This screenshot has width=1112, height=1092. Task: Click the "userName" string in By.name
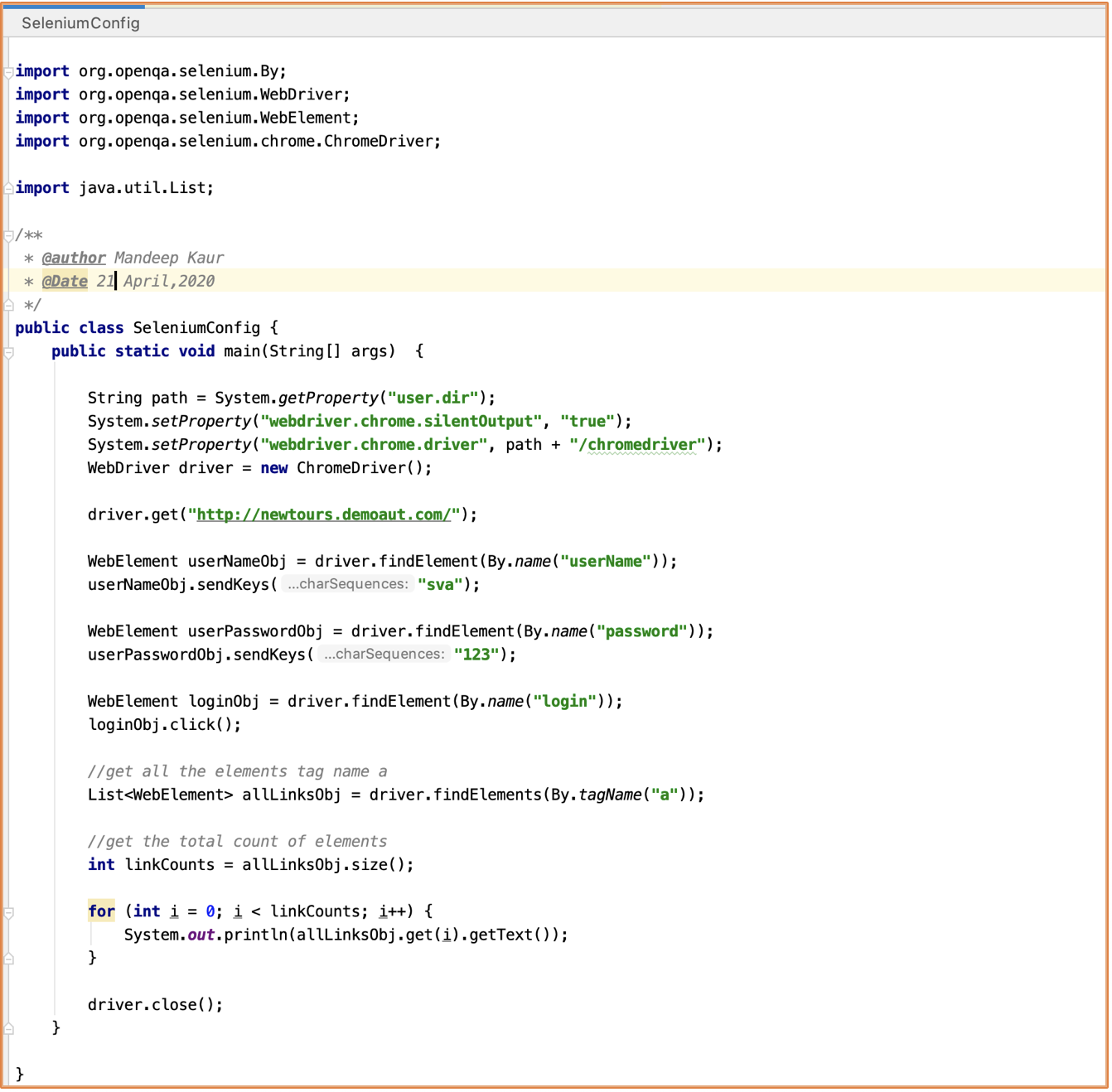(x=606, y=561)
